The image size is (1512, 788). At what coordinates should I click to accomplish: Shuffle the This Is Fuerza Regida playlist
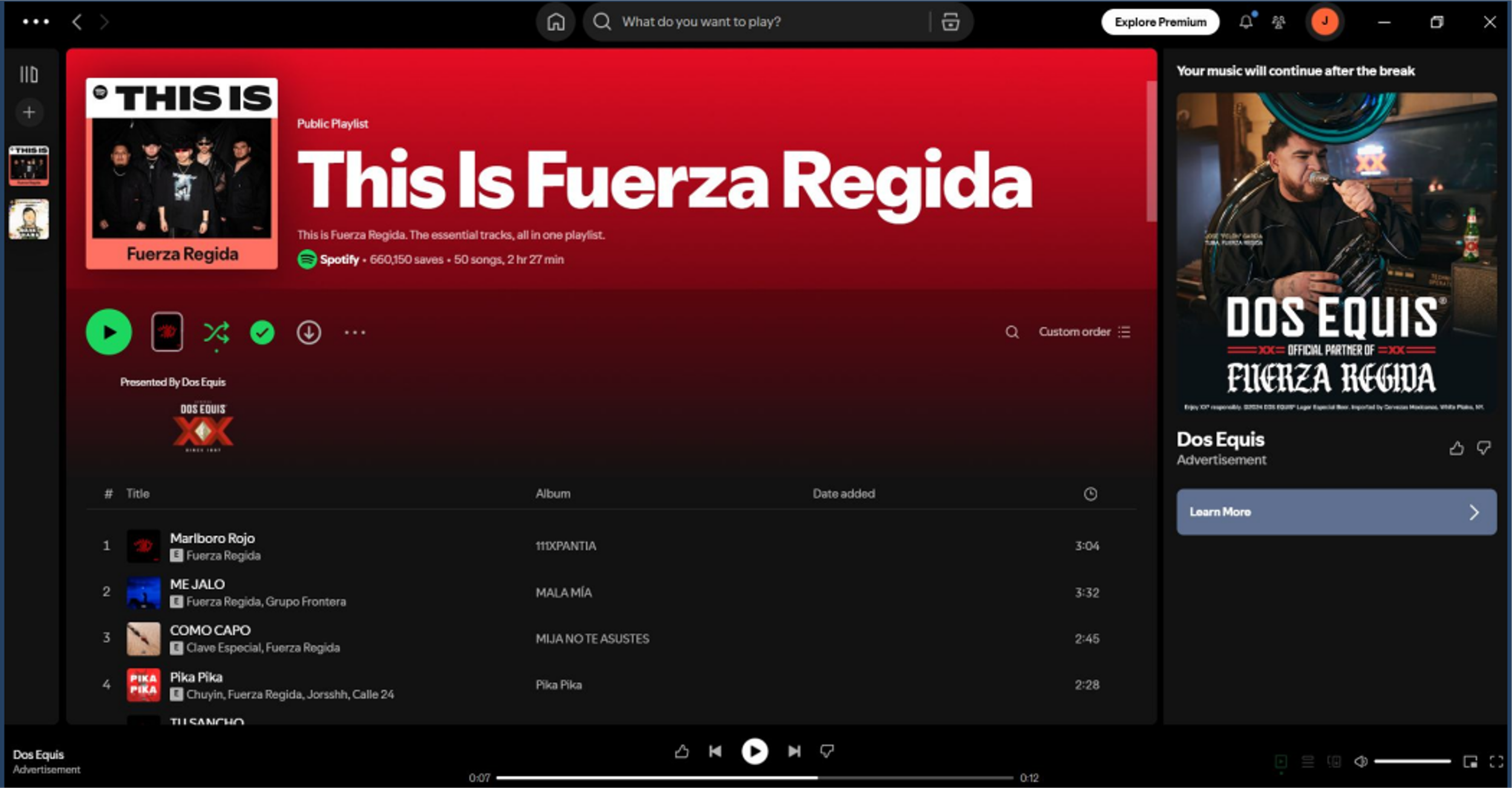[218, 331]
